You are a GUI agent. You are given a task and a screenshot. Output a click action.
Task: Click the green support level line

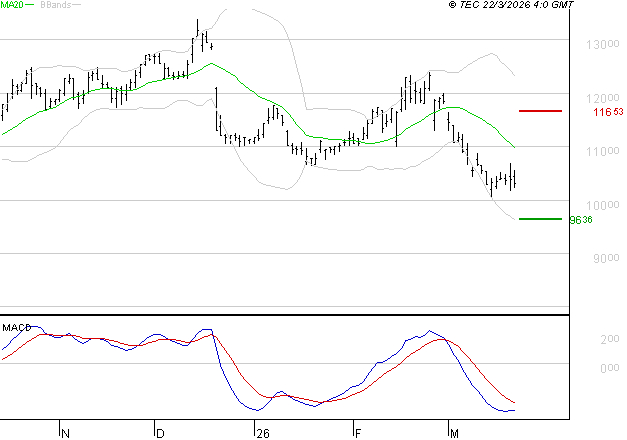click(540, 219)
